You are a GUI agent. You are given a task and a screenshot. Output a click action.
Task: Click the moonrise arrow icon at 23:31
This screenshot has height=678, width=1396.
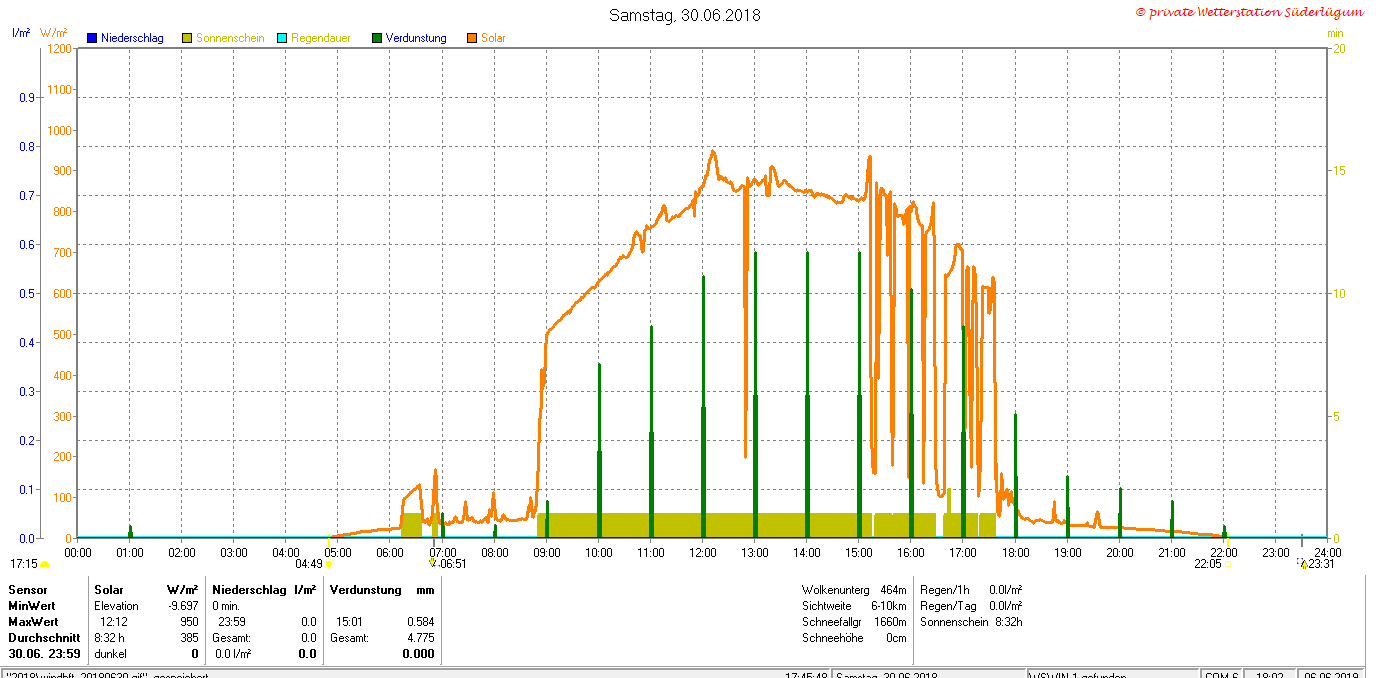[1303, 564]
